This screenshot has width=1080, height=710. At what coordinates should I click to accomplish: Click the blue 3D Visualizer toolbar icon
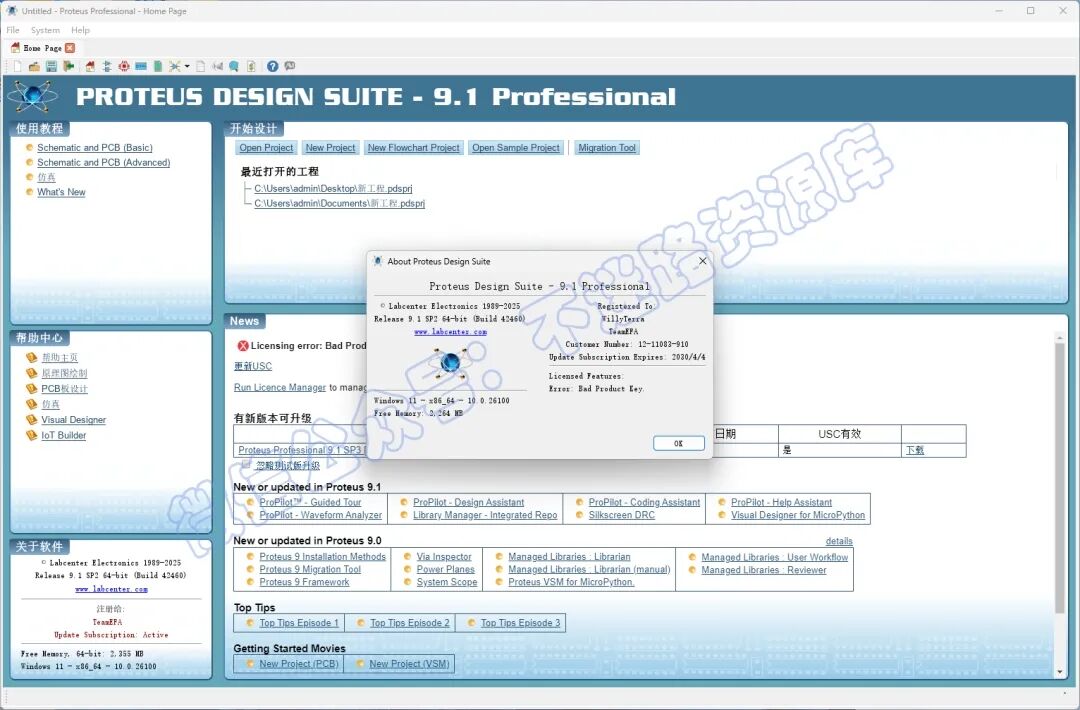pyautogui.click(x=141, y=66)
